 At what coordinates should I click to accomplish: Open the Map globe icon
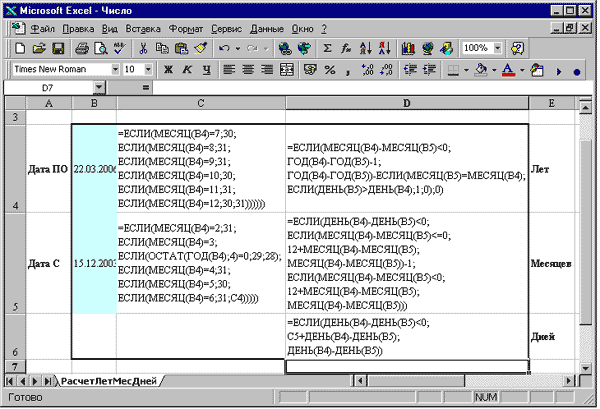427,49
